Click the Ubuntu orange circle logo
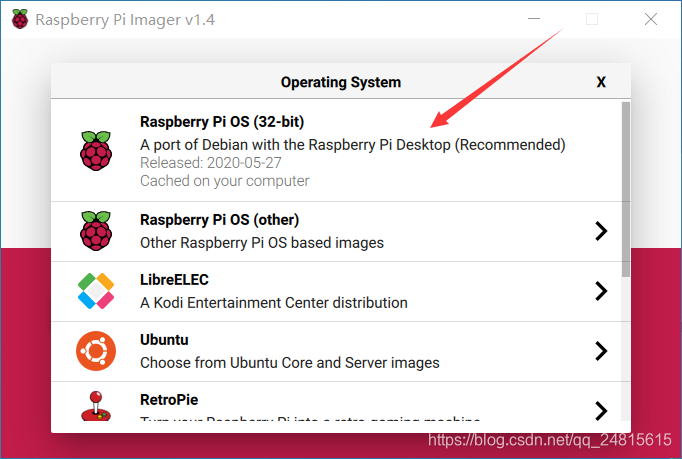 tap(96, 351)
